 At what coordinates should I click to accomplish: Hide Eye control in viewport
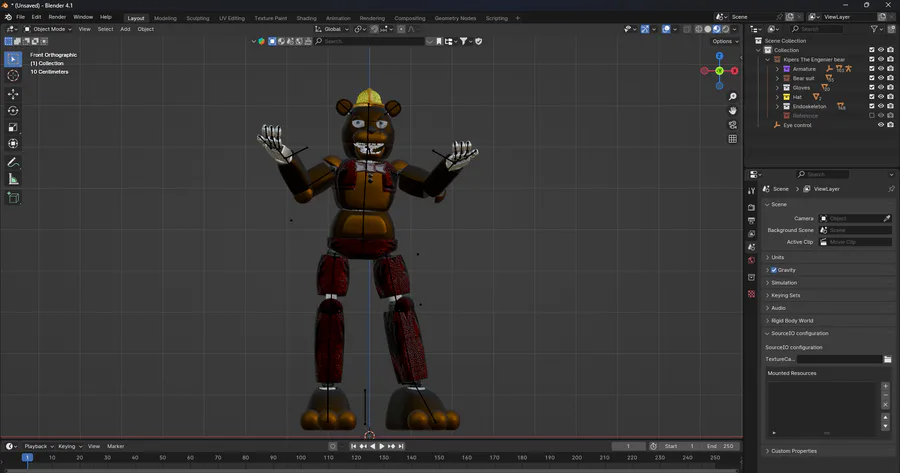coord(881,125)
